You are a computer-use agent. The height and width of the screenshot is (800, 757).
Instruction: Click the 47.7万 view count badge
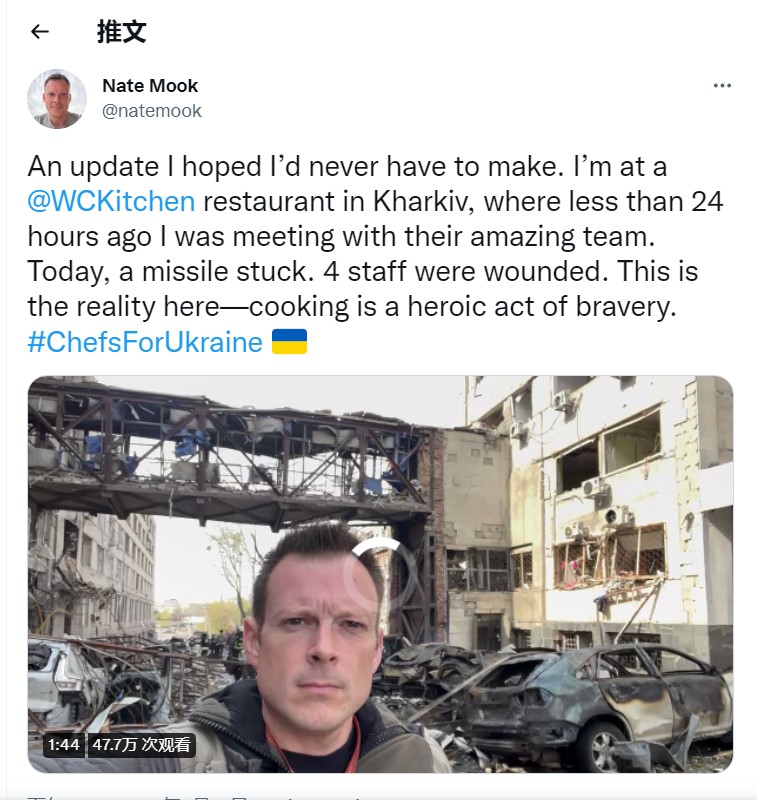(141, 745)
